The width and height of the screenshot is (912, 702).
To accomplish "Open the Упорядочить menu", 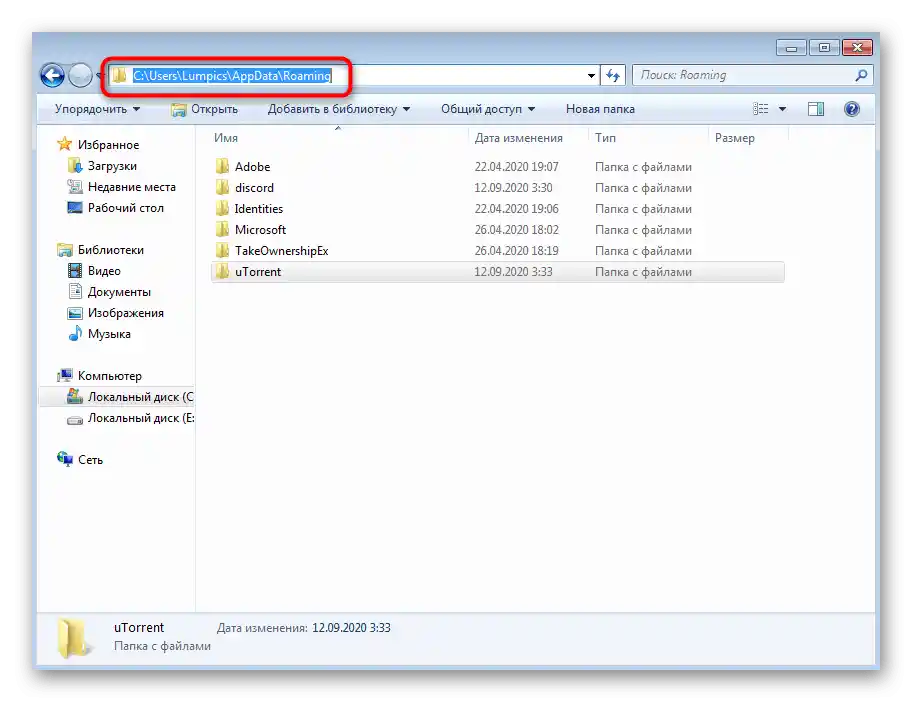I will (97, 109).
